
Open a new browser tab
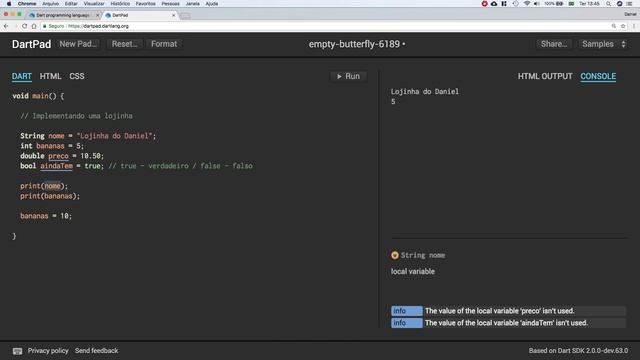185,16
